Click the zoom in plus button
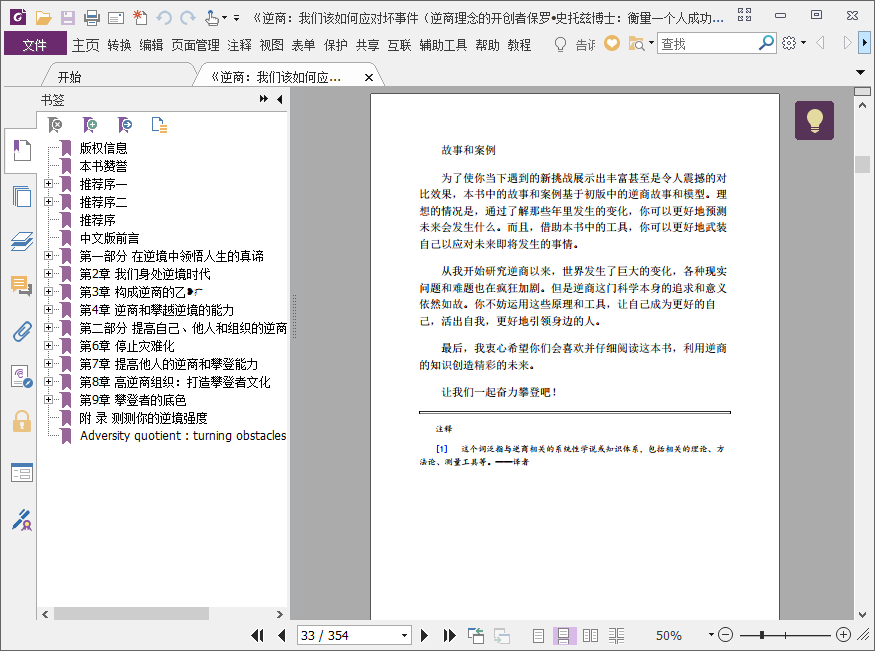 pos(843,634)
